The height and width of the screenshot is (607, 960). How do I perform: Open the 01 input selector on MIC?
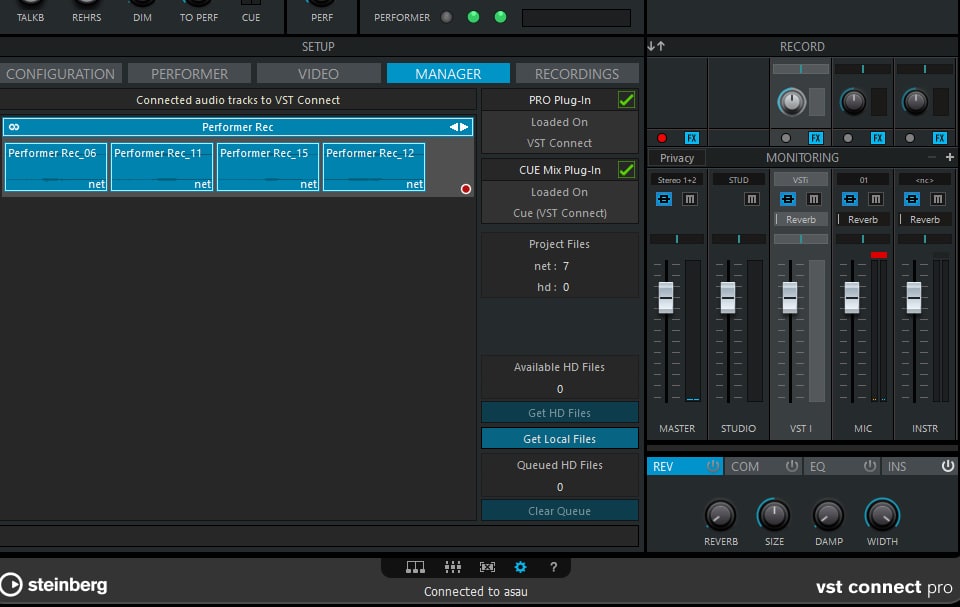[x=863, y=179]
